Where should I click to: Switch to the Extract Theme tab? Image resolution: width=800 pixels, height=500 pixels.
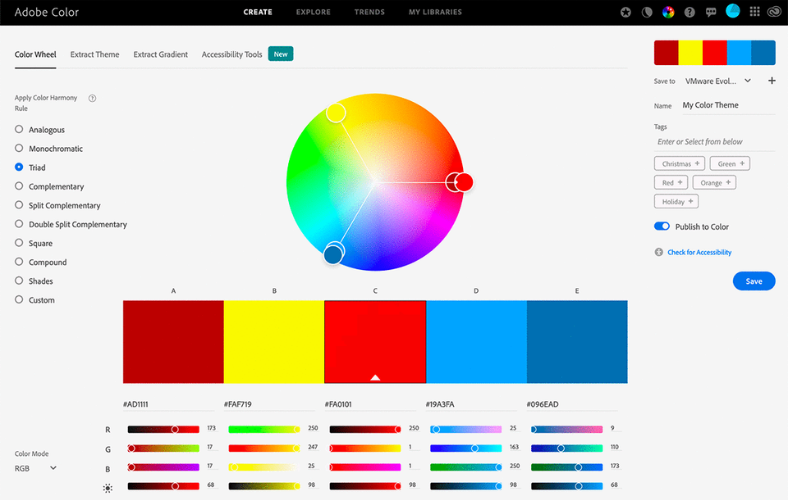[94, 55]
